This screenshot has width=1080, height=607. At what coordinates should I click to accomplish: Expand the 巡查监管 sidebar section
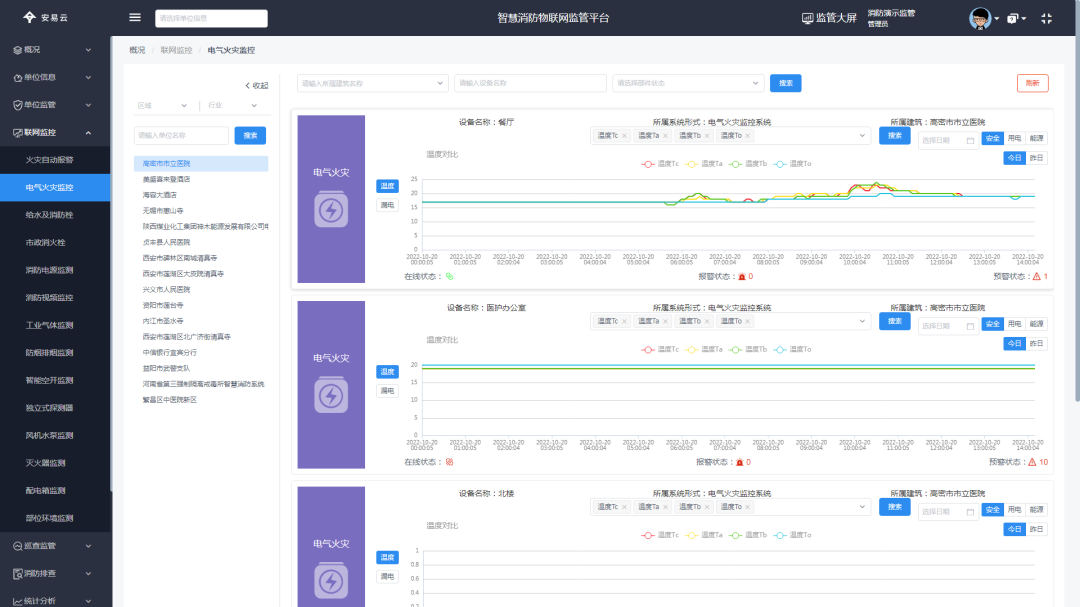(55, 546)
